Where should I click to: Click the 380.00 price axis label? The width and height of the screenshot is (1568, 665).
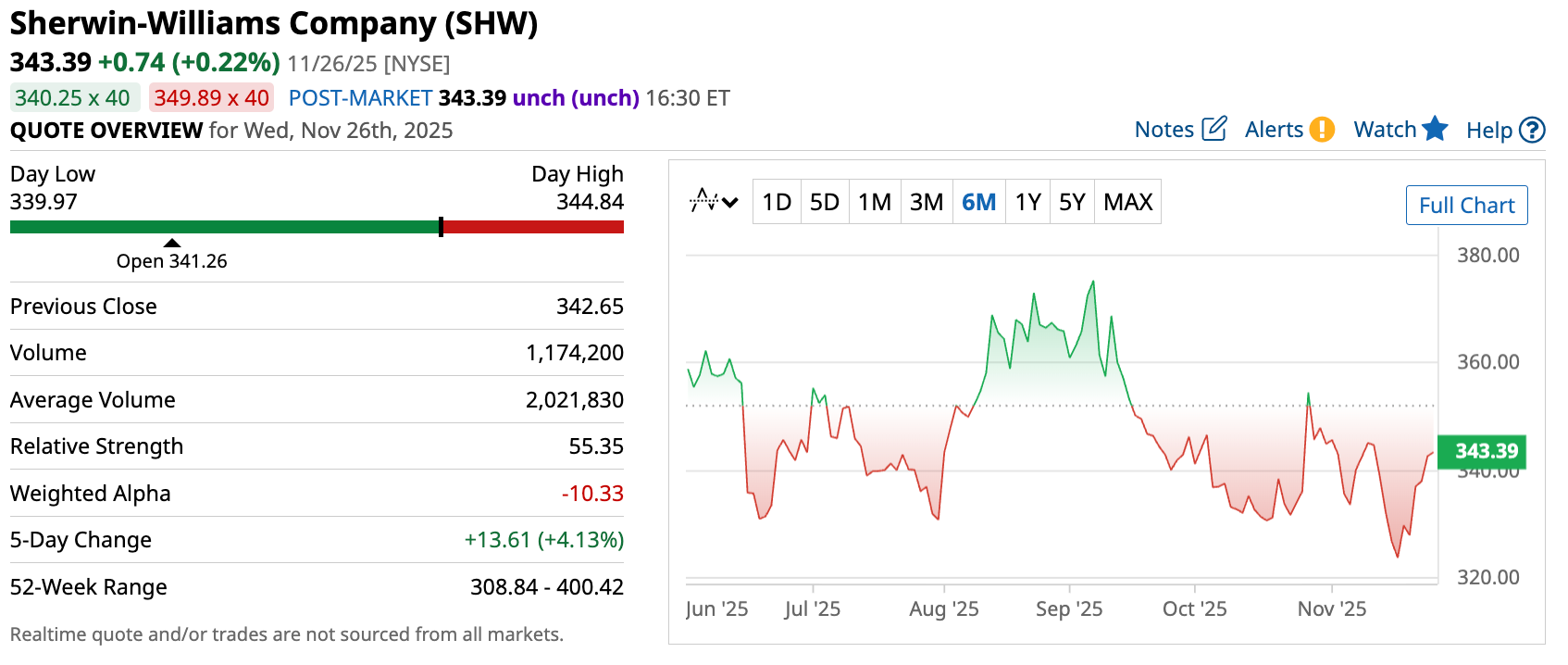tap(1488, 255)
